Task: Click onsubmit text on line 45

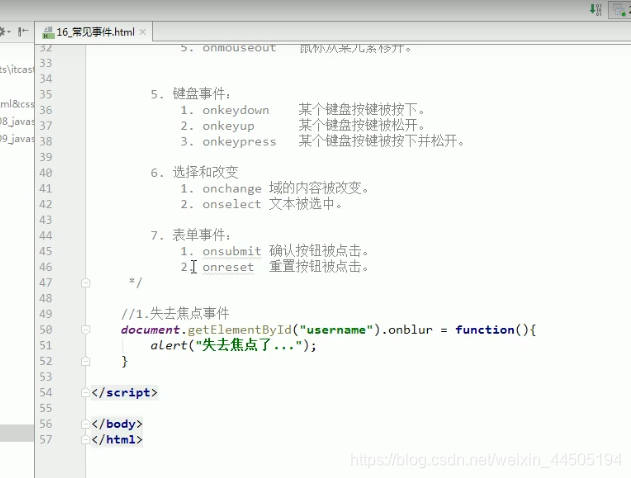Action: click(232, 251)
